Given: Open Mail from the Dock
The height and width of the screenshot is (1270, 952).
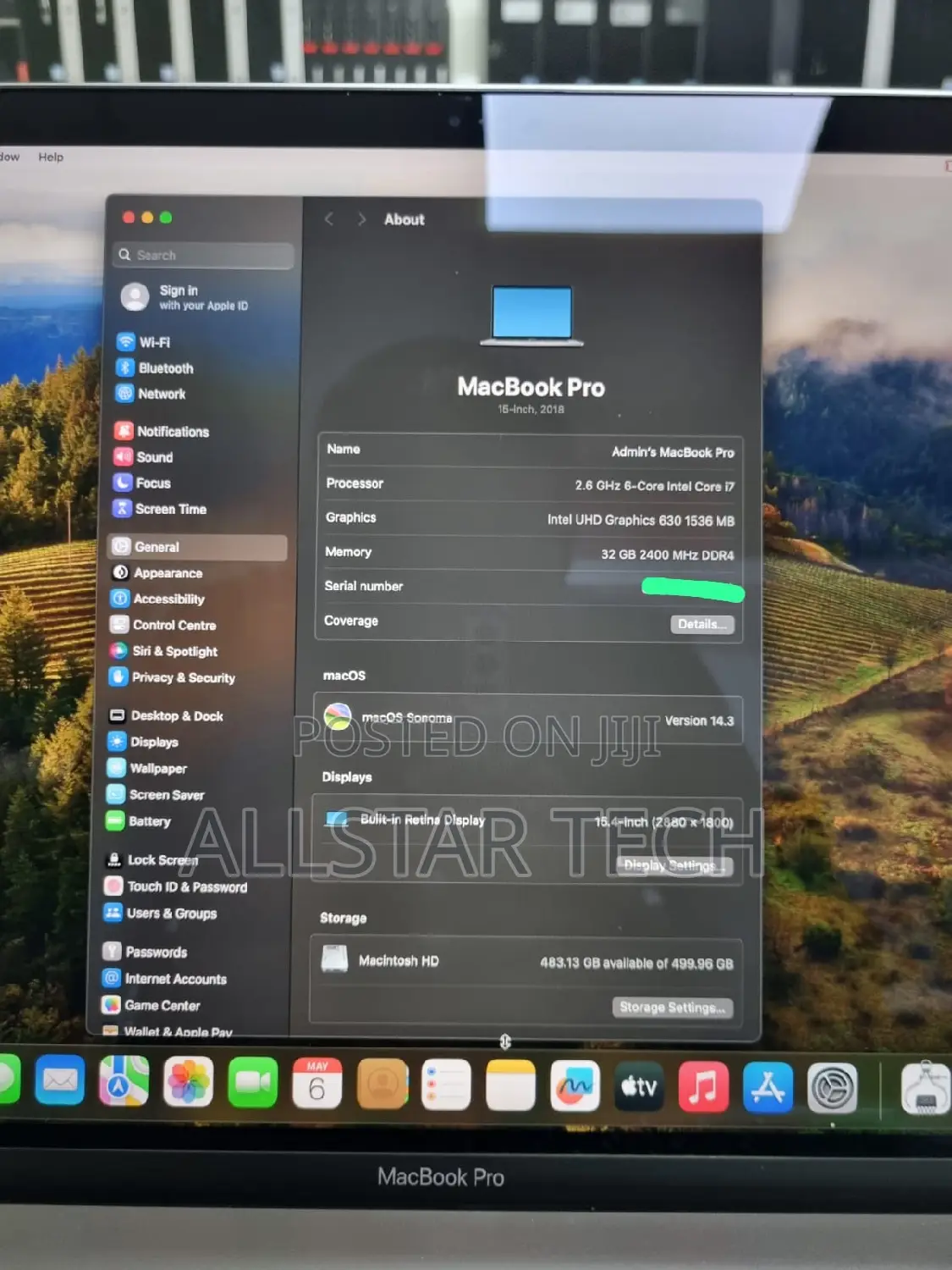Looking at the screenshot, I should tap(60, 1079).
